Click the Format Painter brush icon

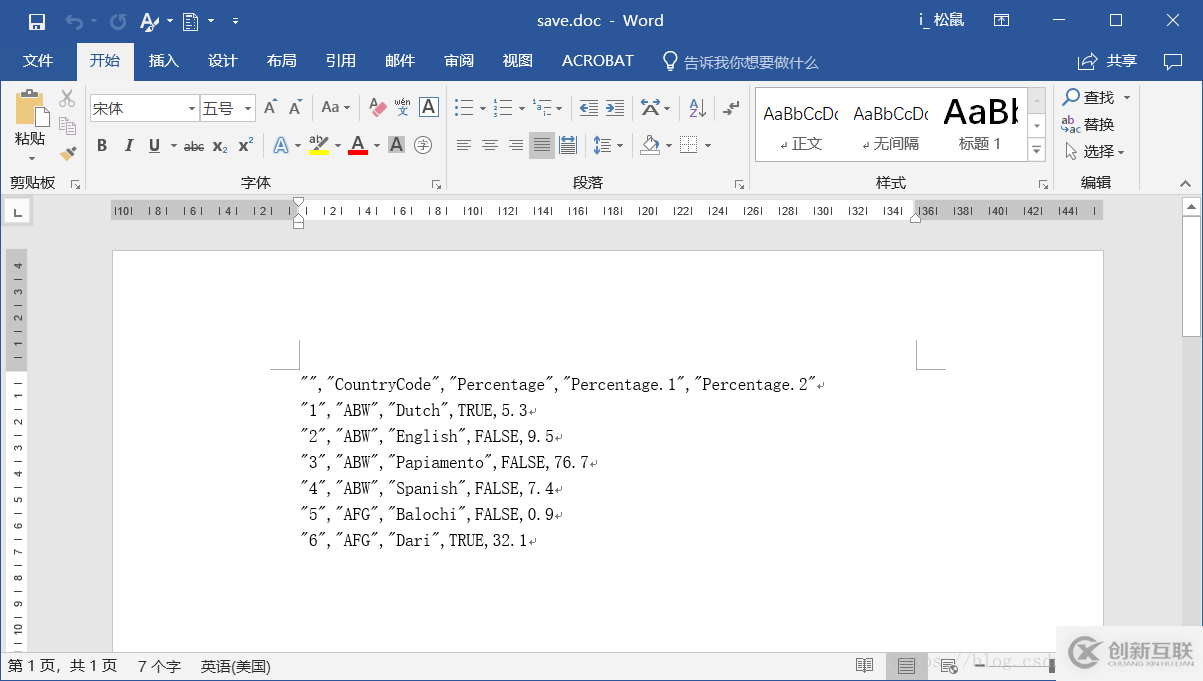pos(68,153)
